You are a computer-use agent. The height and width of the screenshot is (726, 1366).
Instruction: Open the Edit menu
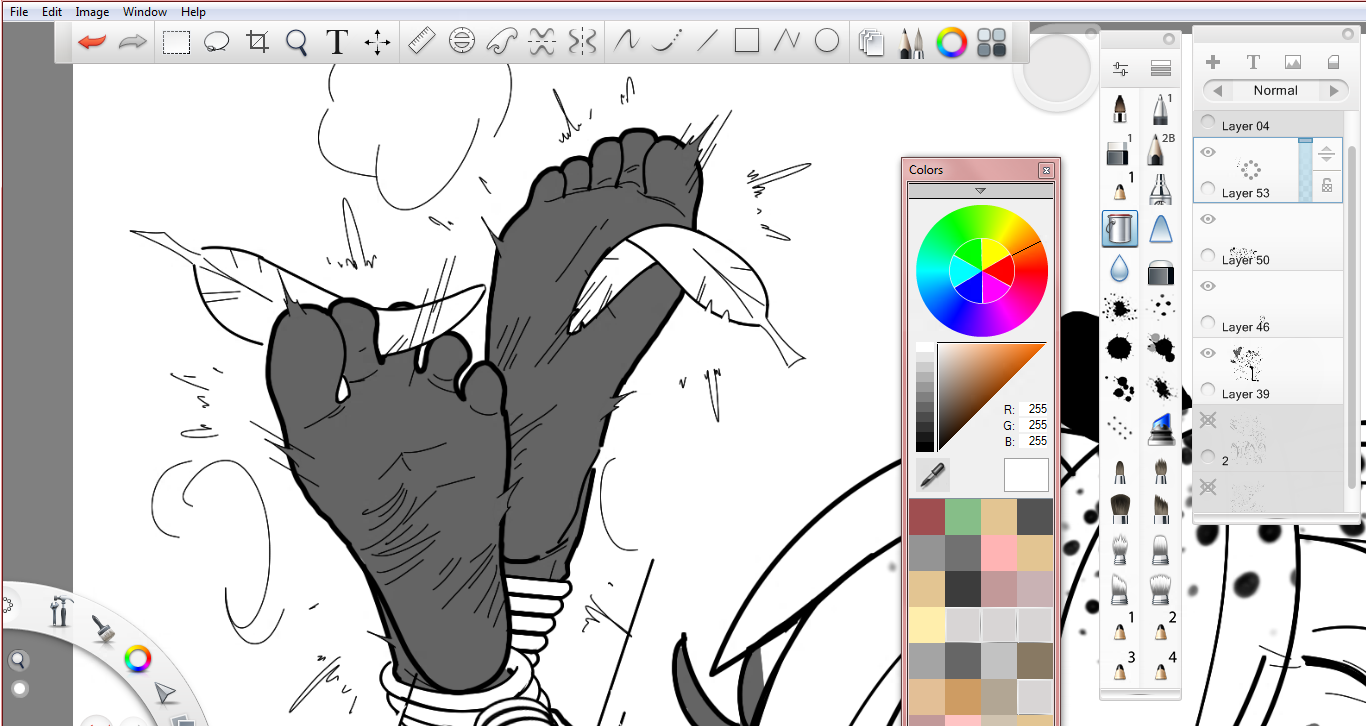coord(52,12)
